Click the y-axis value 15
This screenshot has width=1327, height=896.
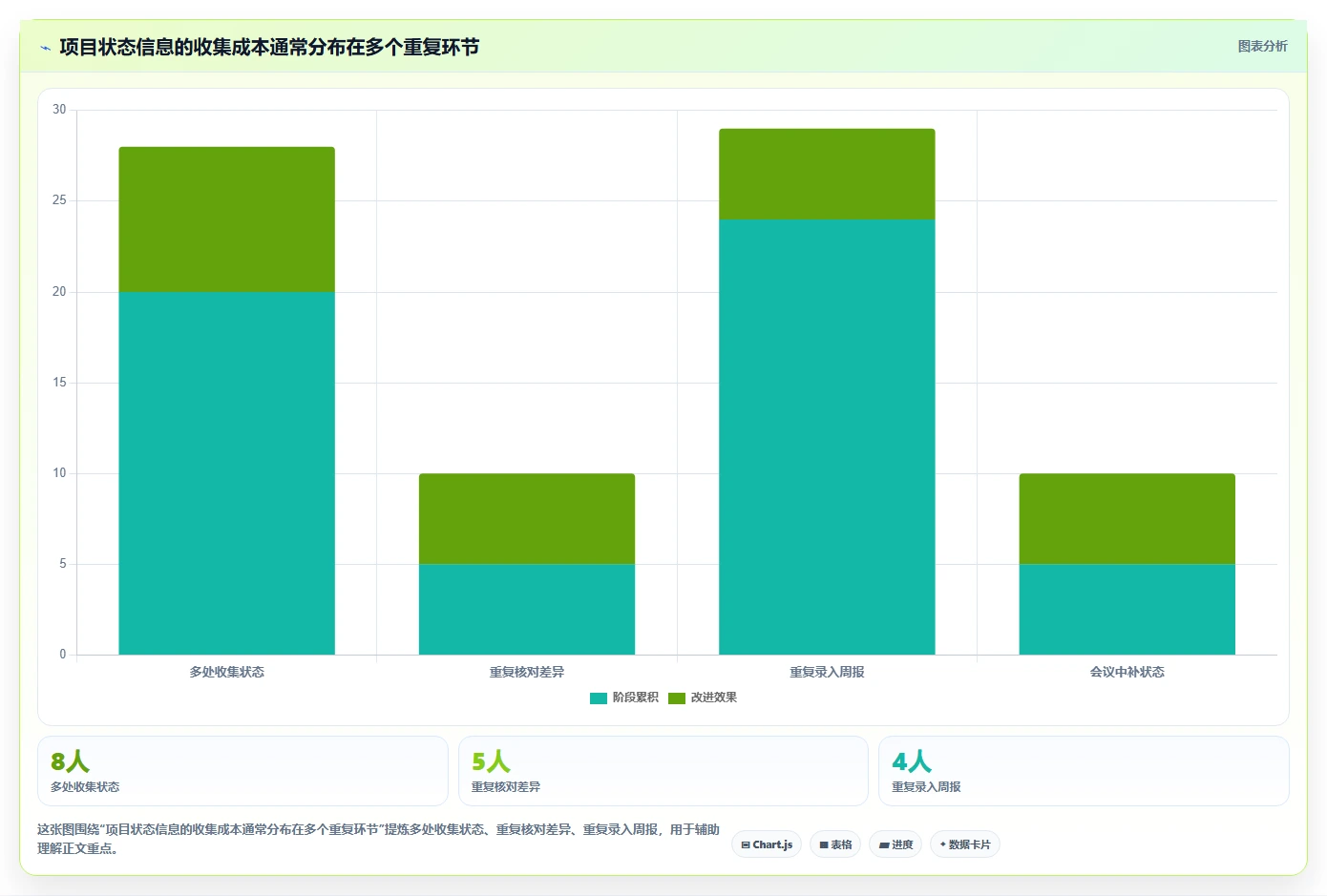[59, 383]
